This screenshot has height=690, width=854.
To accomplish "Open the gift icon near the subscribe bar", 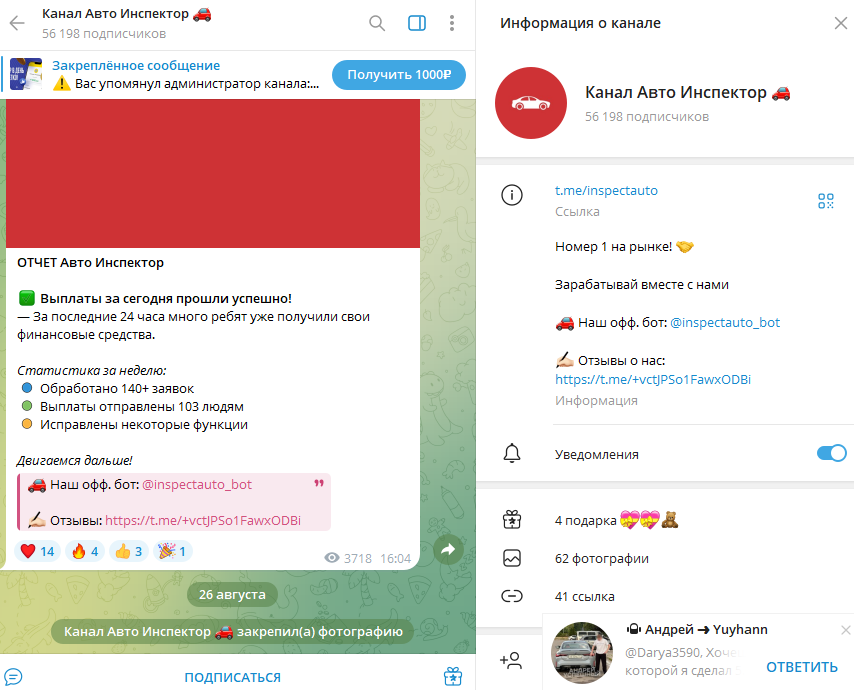I will coord(453,676).
